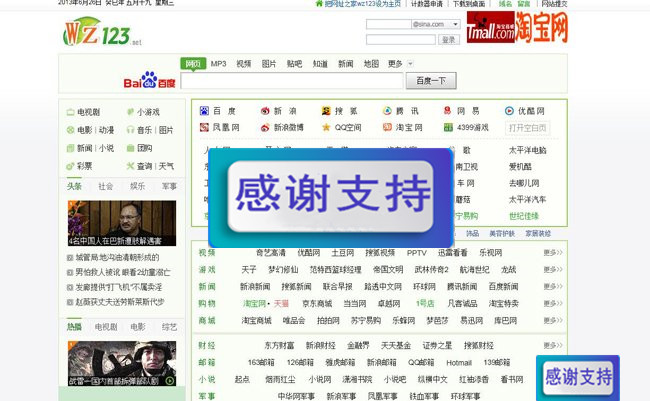This screenshot has width=650, height=401.
Task: Click the star icon beside QQ空间
Action: [326, 127]
